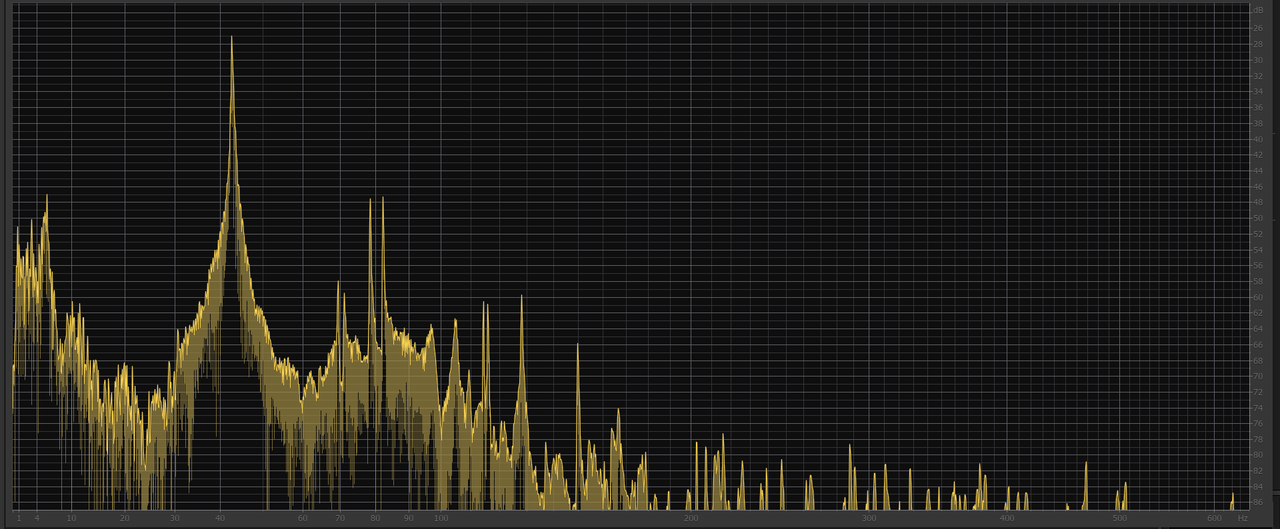Click the 400 label on the frequency axis

(x=1007, y=518)
